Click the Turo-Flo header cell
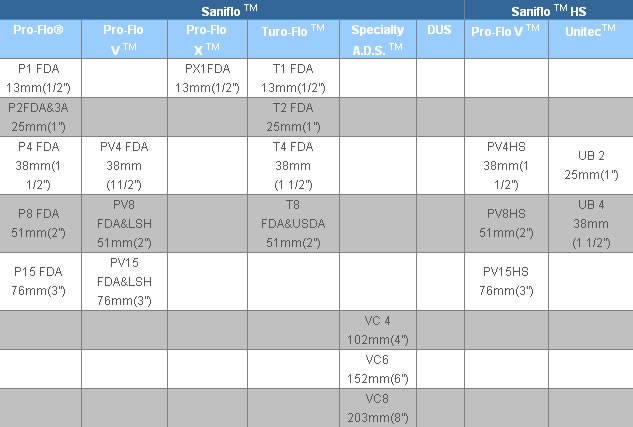Image resolution: width=633 pixels, height=427 pixels. point(293,39)
